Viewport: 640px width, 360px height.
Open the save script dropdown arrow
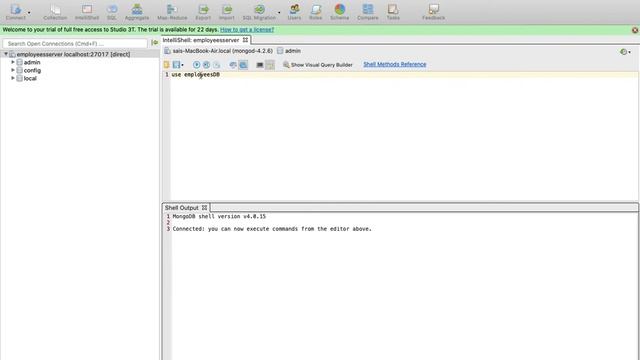[x=182, y=65]
